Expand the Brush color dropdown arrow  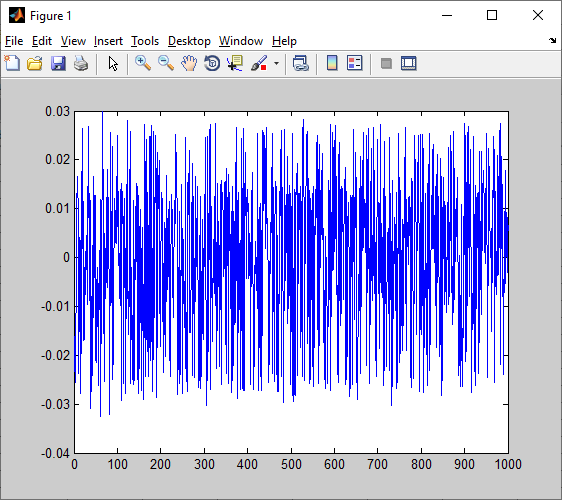coord(276,63)
